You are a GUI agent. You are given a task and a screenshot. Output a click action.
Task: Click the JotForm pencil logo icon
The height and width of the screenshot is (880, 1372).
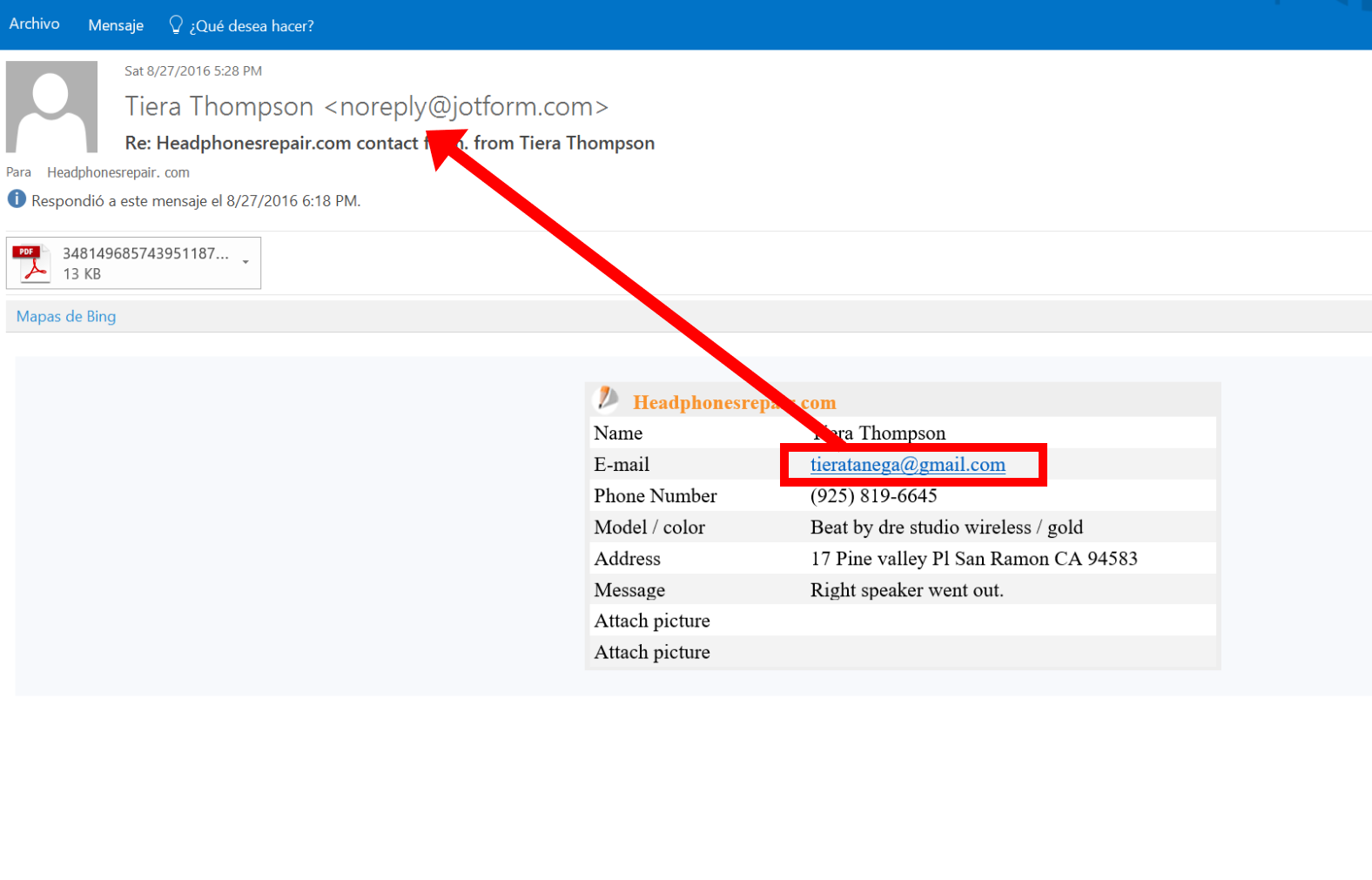[606, 400]
